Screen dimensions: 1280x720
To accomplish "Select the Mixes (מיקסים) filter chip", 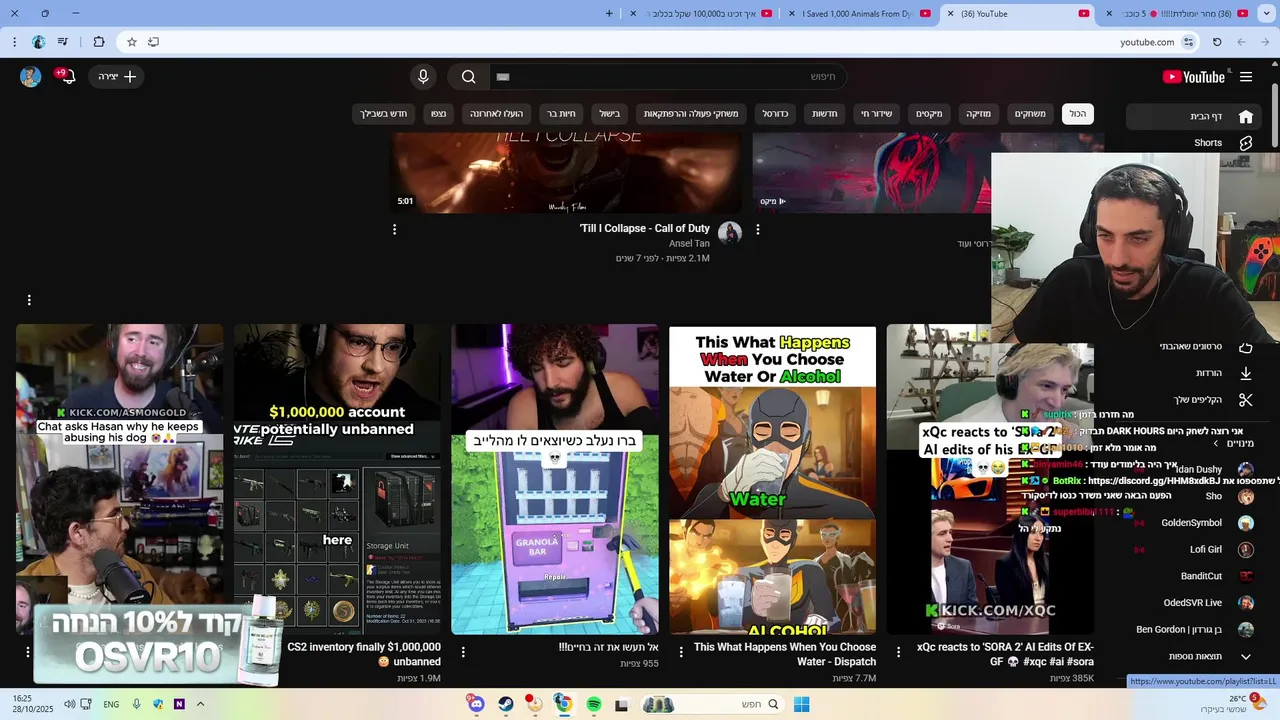I will pos(929,114).
